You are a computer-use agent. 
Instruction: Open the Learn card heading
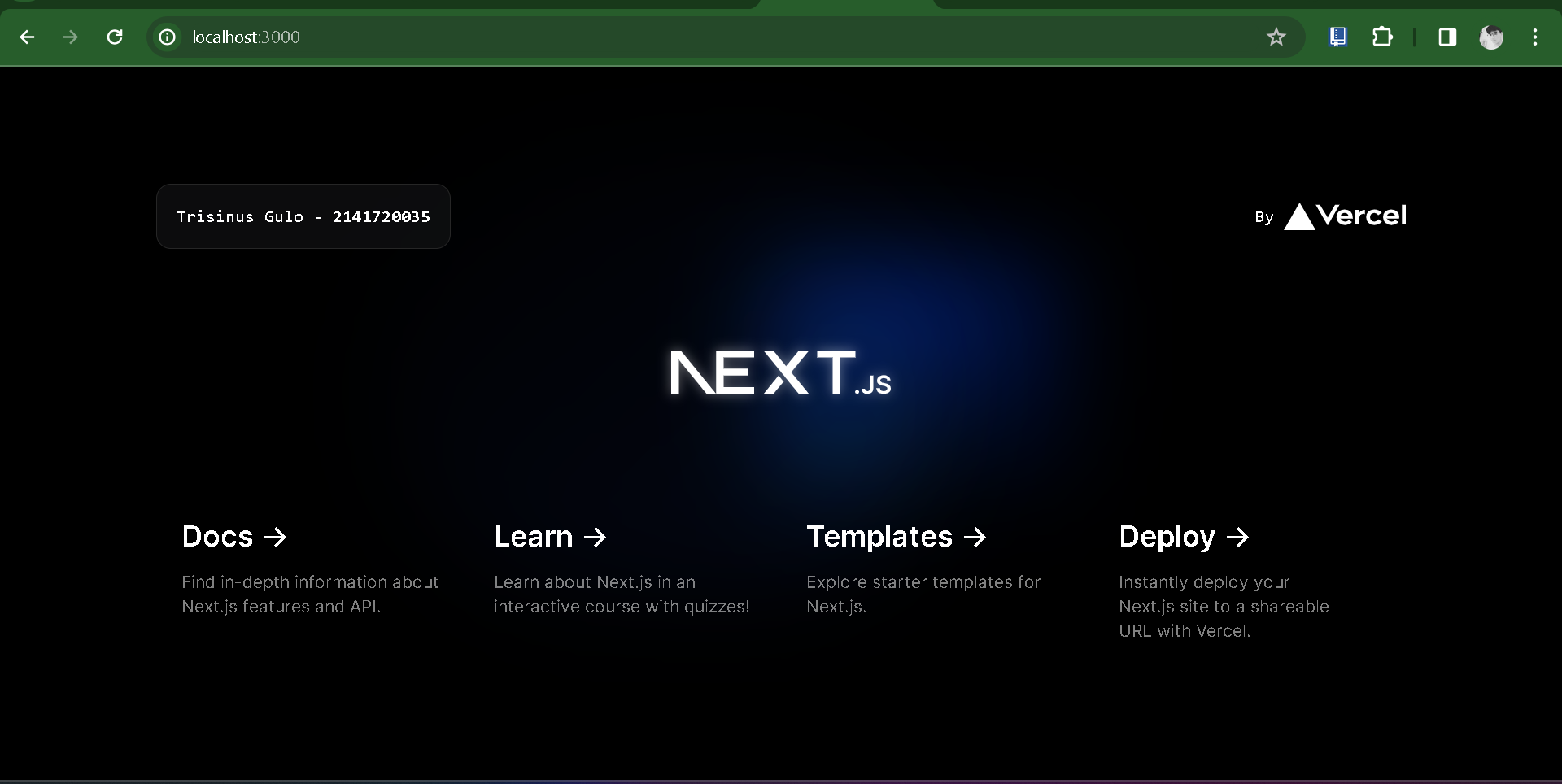[x=551, y=537]
